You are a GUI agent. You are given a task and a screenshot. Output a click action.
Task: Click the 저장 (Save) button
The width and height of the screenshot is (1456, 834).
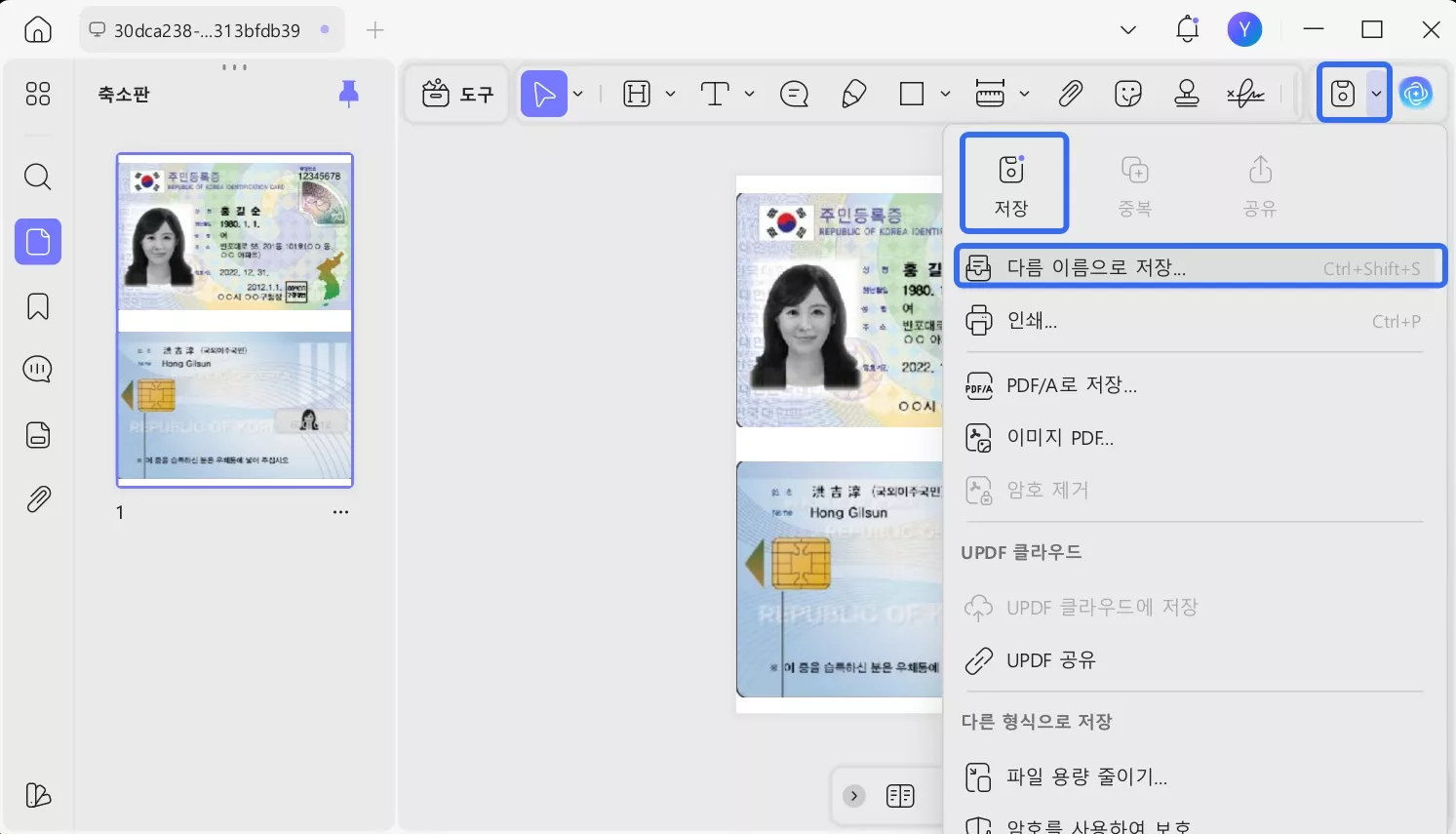point(1013,182)
